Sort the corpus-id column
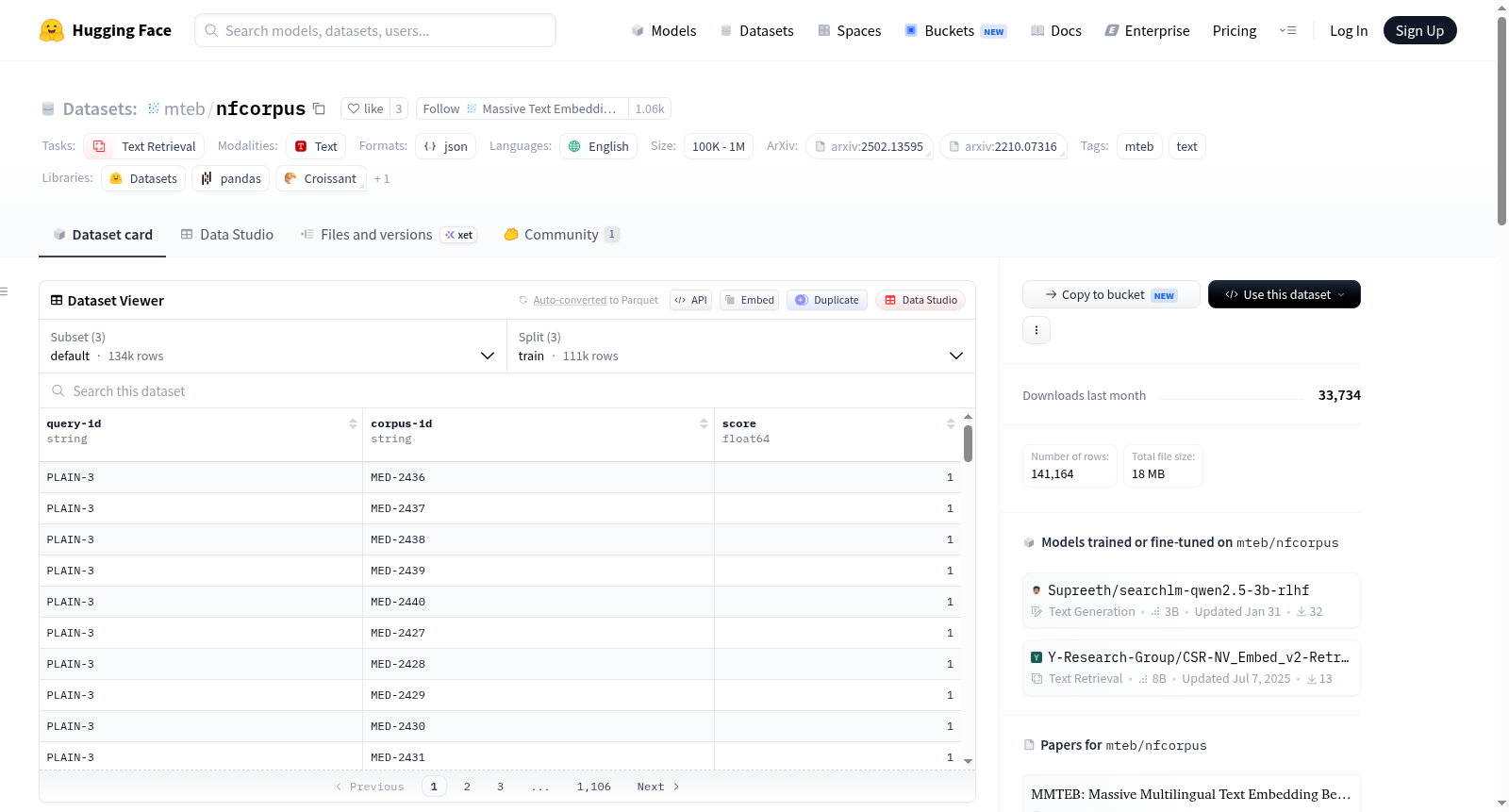The height and width of the screenshot is (812, 1509). [x=704, y=424]
